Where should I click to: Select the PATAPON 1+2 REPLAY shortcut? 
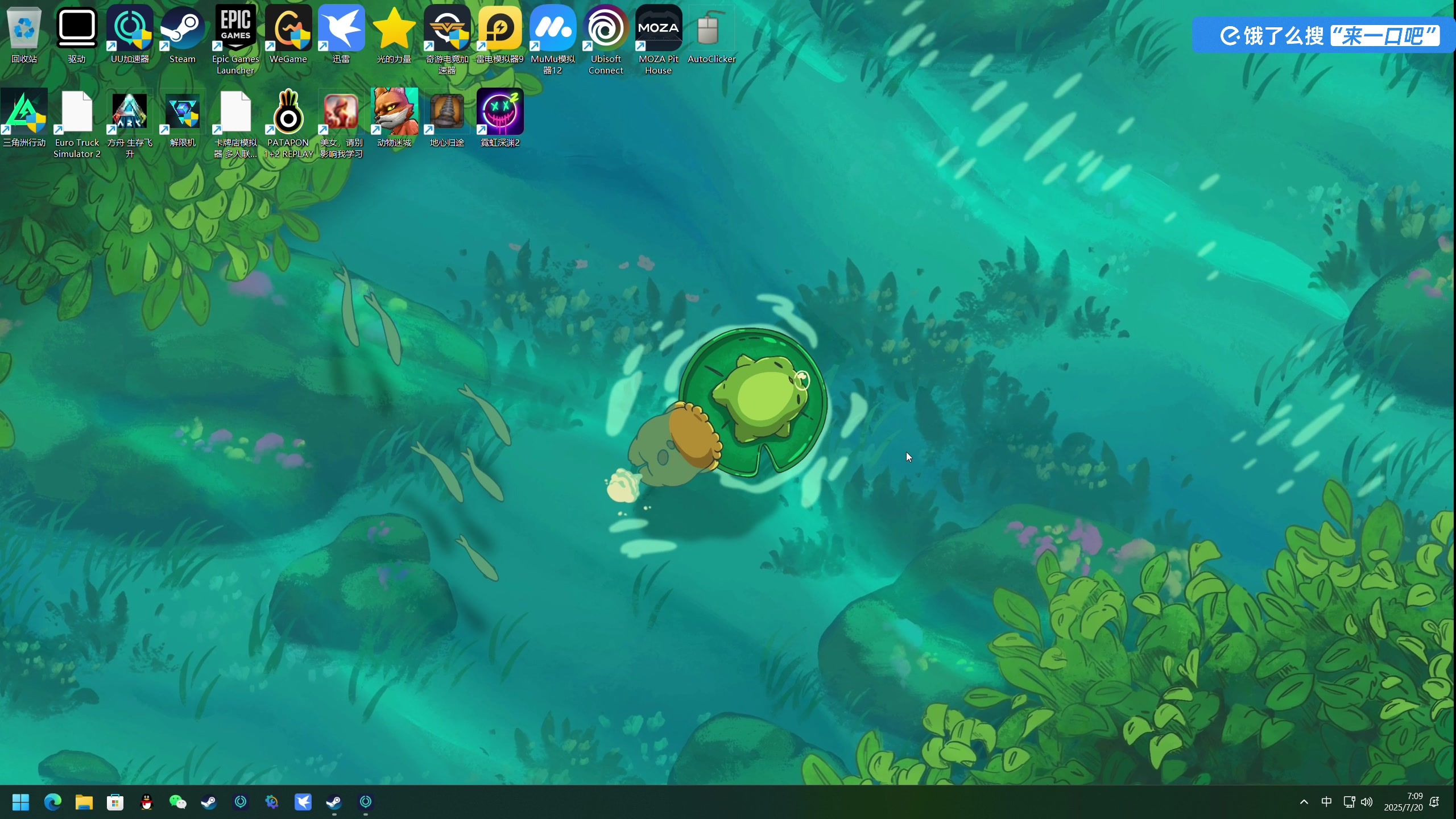288,123
